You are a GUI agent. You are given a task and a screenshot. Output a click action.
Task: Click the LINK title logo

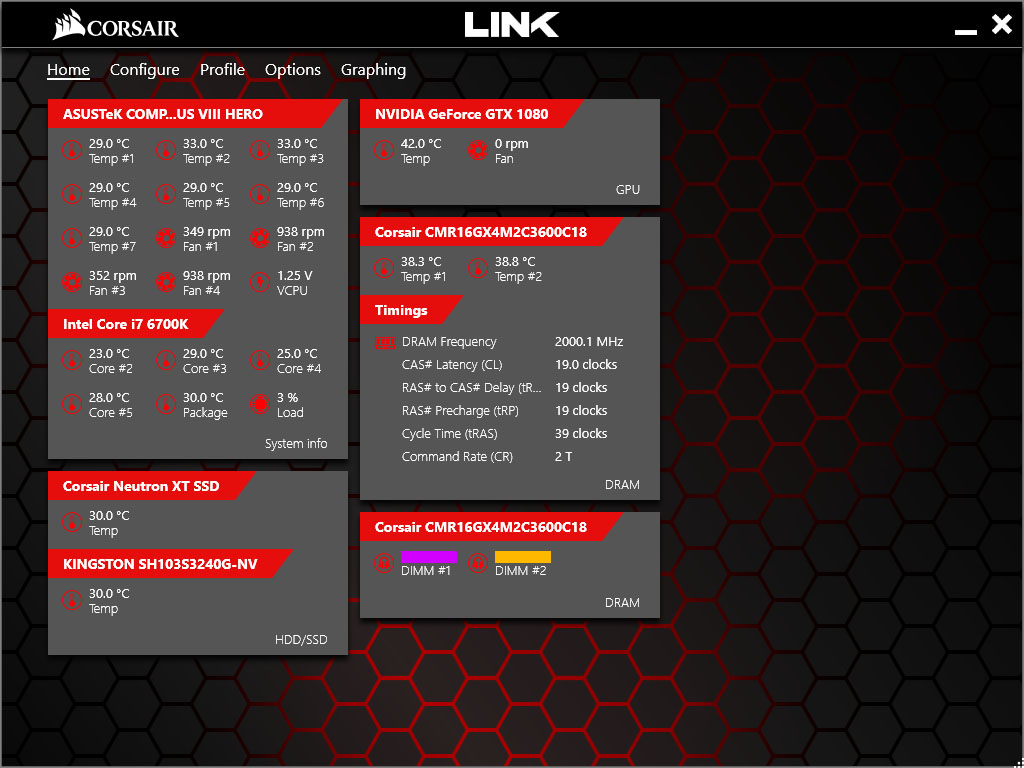click(512, 25)
